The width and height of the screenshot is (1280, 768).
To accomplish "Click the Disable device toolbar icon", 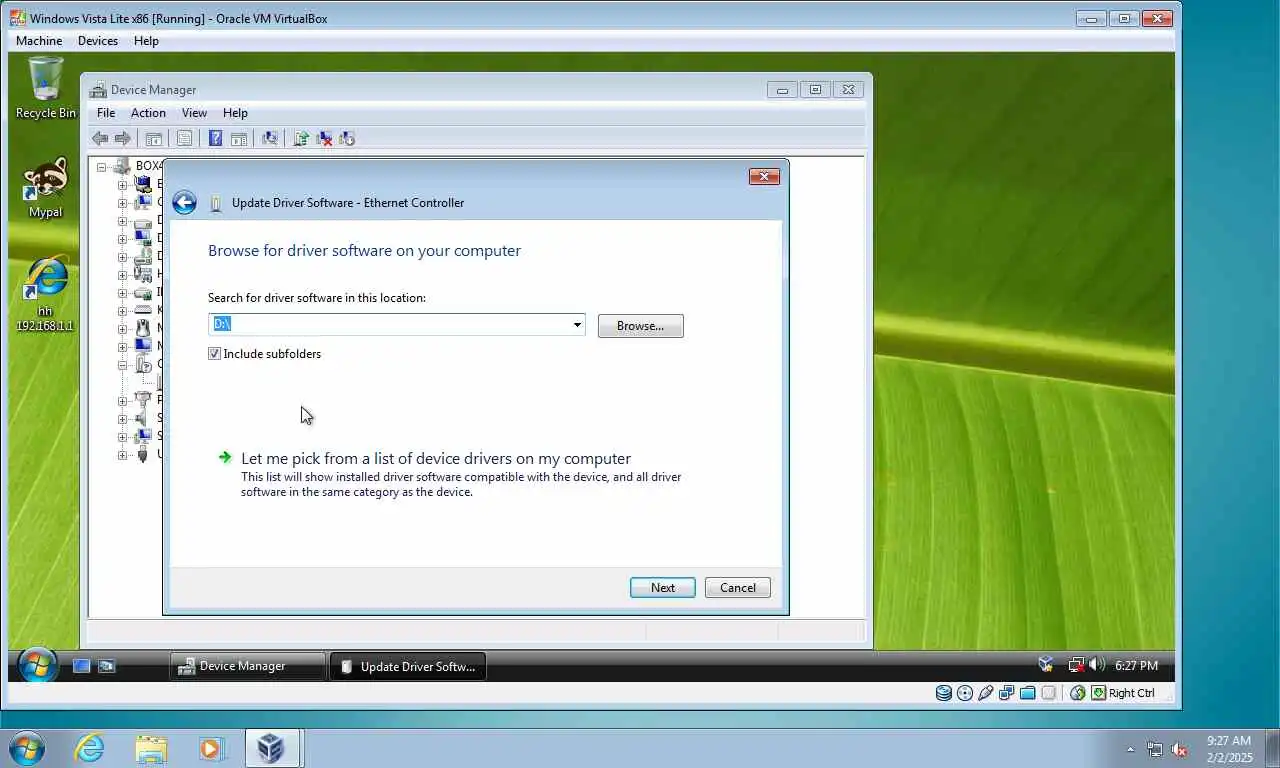I will click(x=347, y=139).
